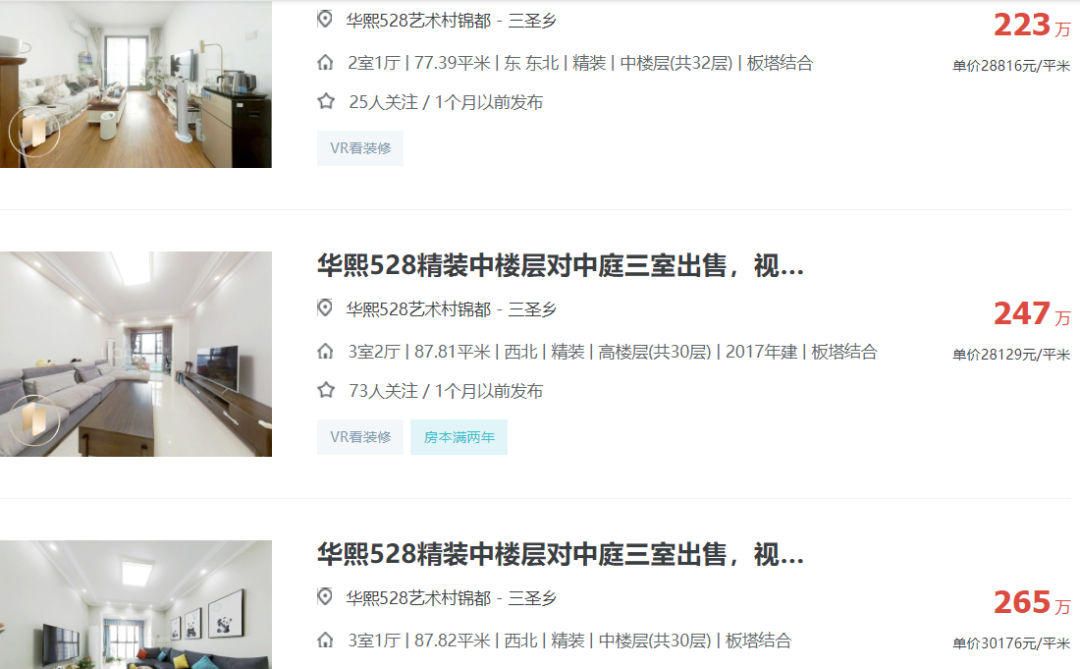
Task: Click VR看装修 tag under 73人关注 listing
Action: 360,437
